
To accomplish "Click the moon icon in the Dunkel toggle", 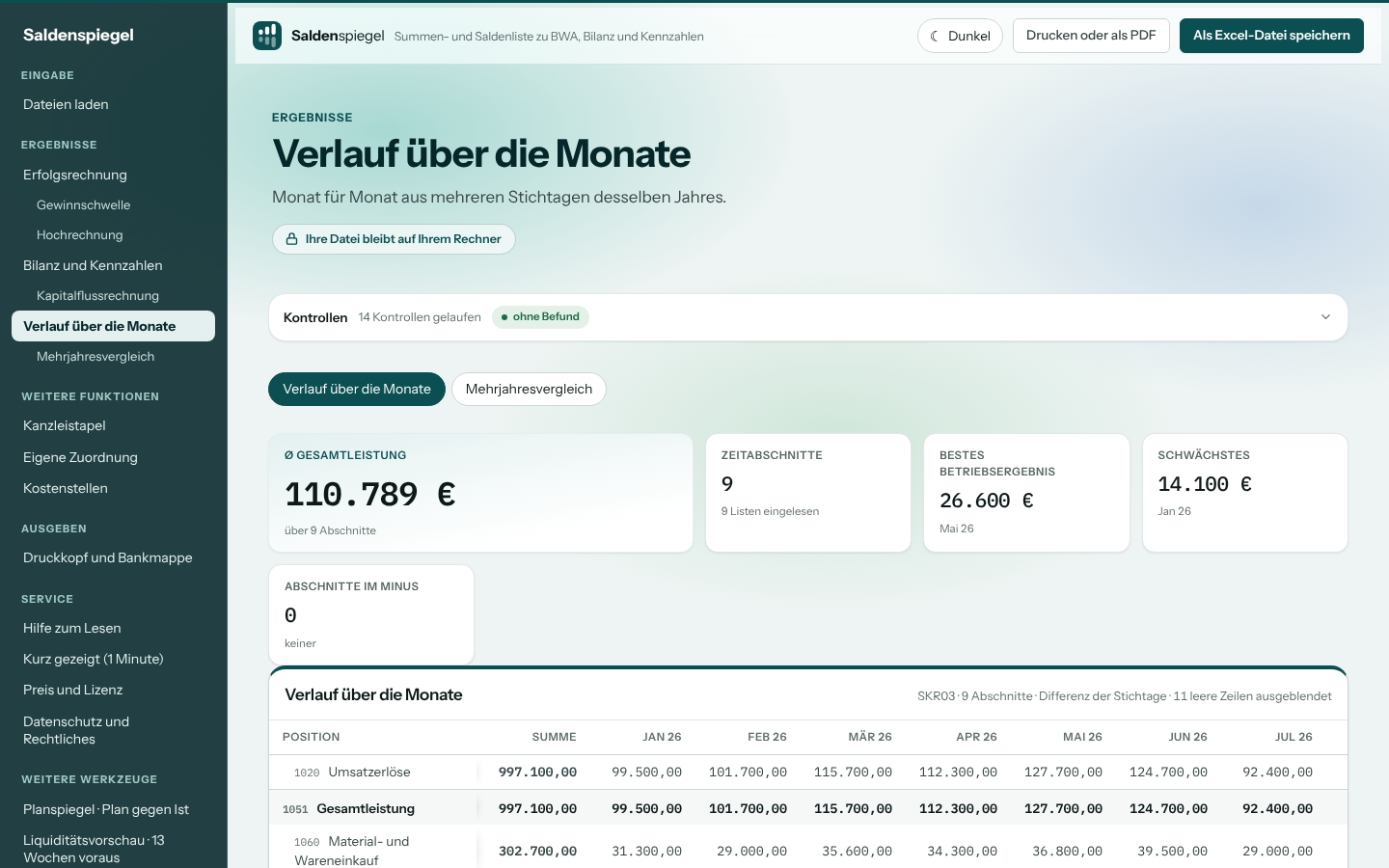I will 935,36.
